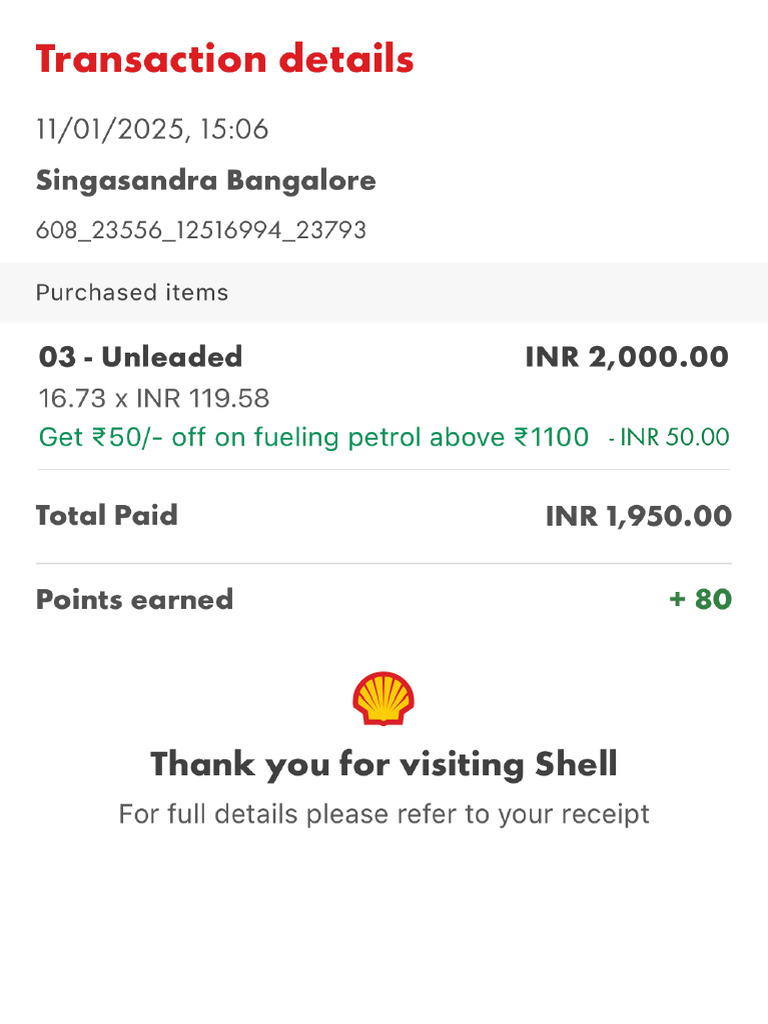Image resolution: width=768 pixels, height=1024 pixels.
Task: Click the Thank you for visiting Shell message
Action: [384, 765]
